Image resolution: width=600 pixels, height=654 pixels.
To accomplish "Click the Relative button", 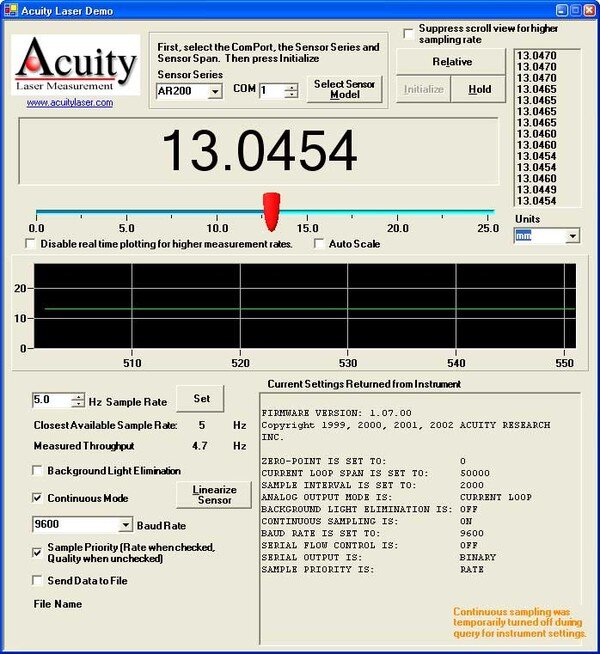I will point(451,62).
